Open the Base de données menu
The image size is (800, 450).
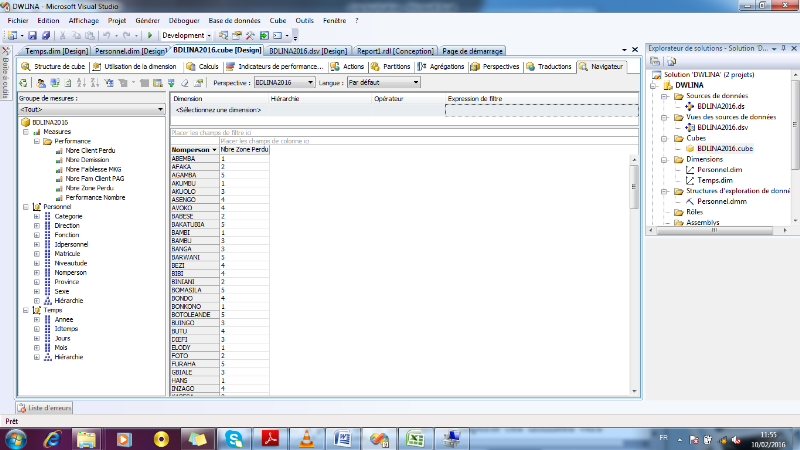234,21
